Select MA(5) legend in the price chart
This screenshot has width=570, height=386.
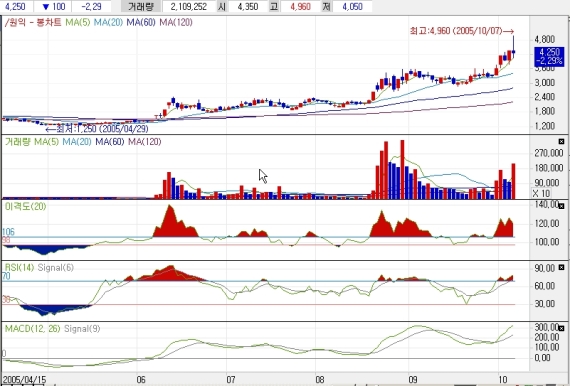[x=77, y=23]
